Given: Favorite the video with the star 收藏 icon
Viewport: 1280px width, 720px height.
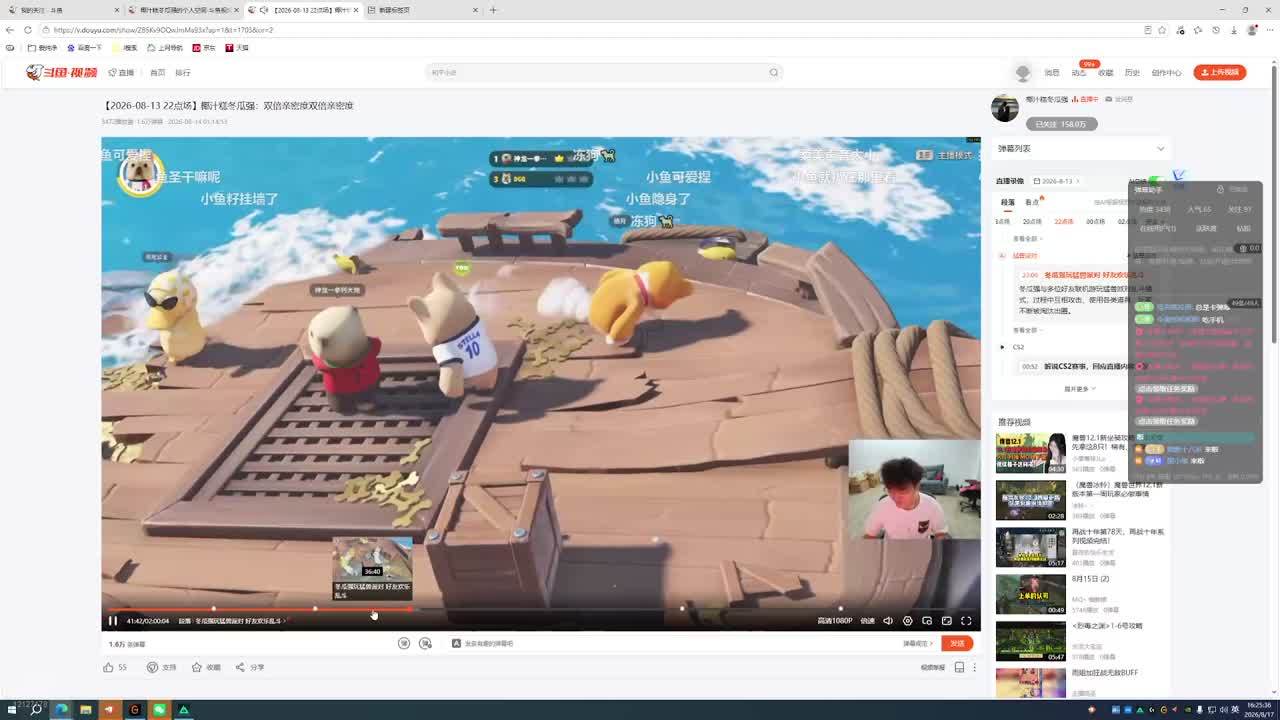Looking at the screenshot, I should pos(197,667).
